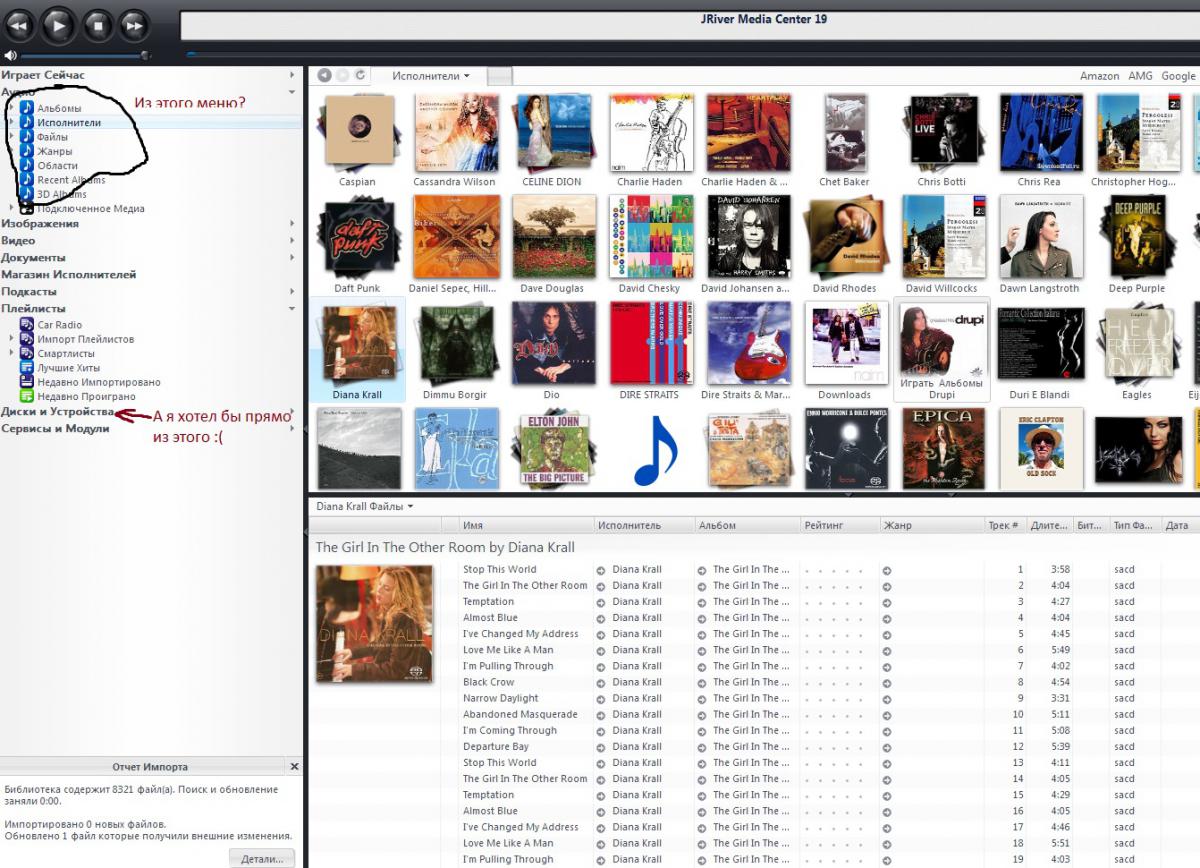Mute audio via the speaker icon

[10, 55]
